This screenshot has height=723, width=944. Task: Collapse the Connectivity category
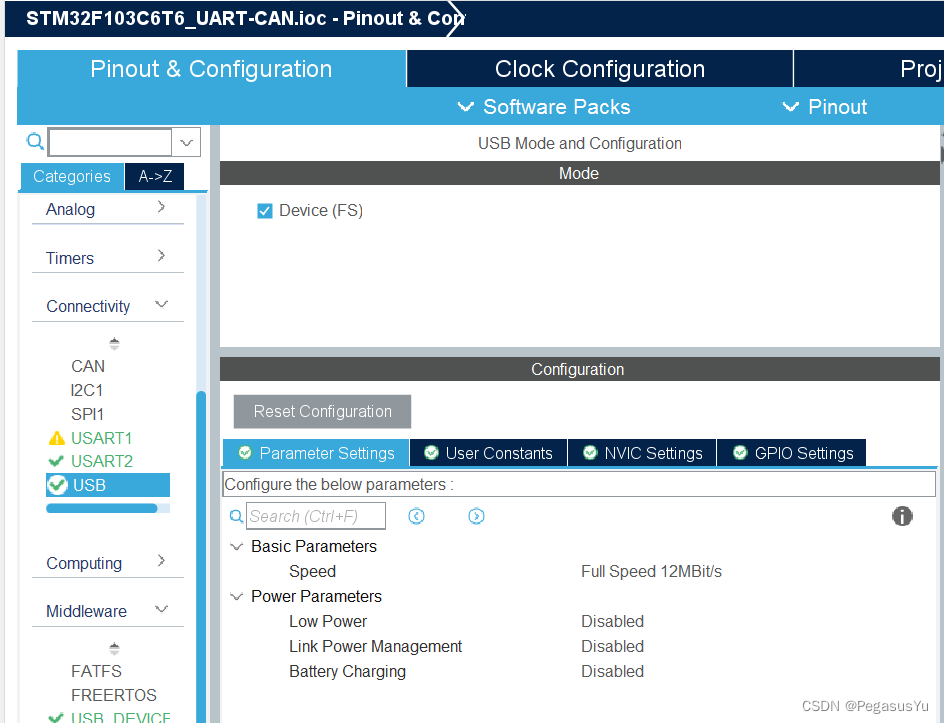[x=161, y=304]
